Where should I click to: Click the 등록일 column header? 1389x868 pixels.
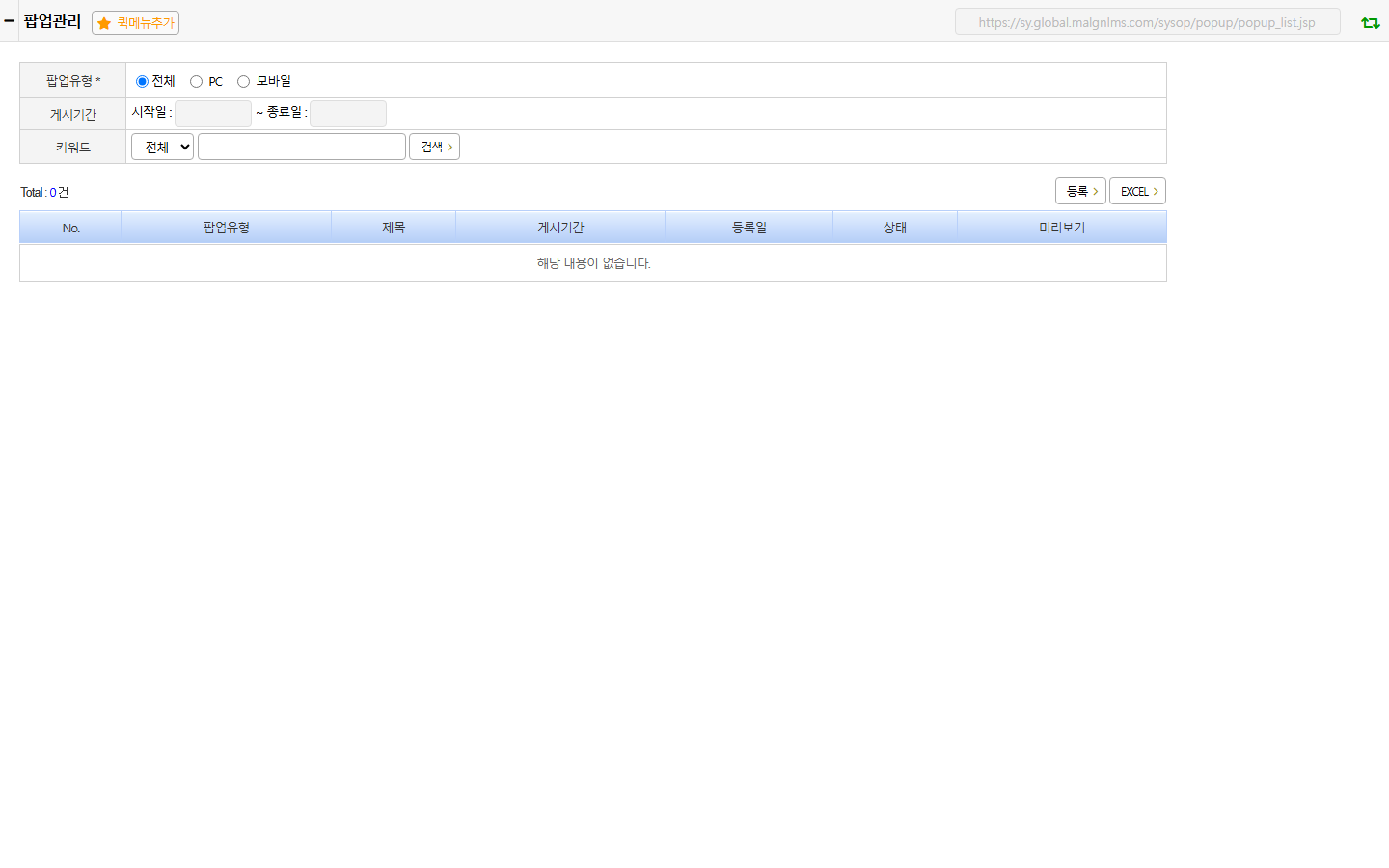(749, 228)
